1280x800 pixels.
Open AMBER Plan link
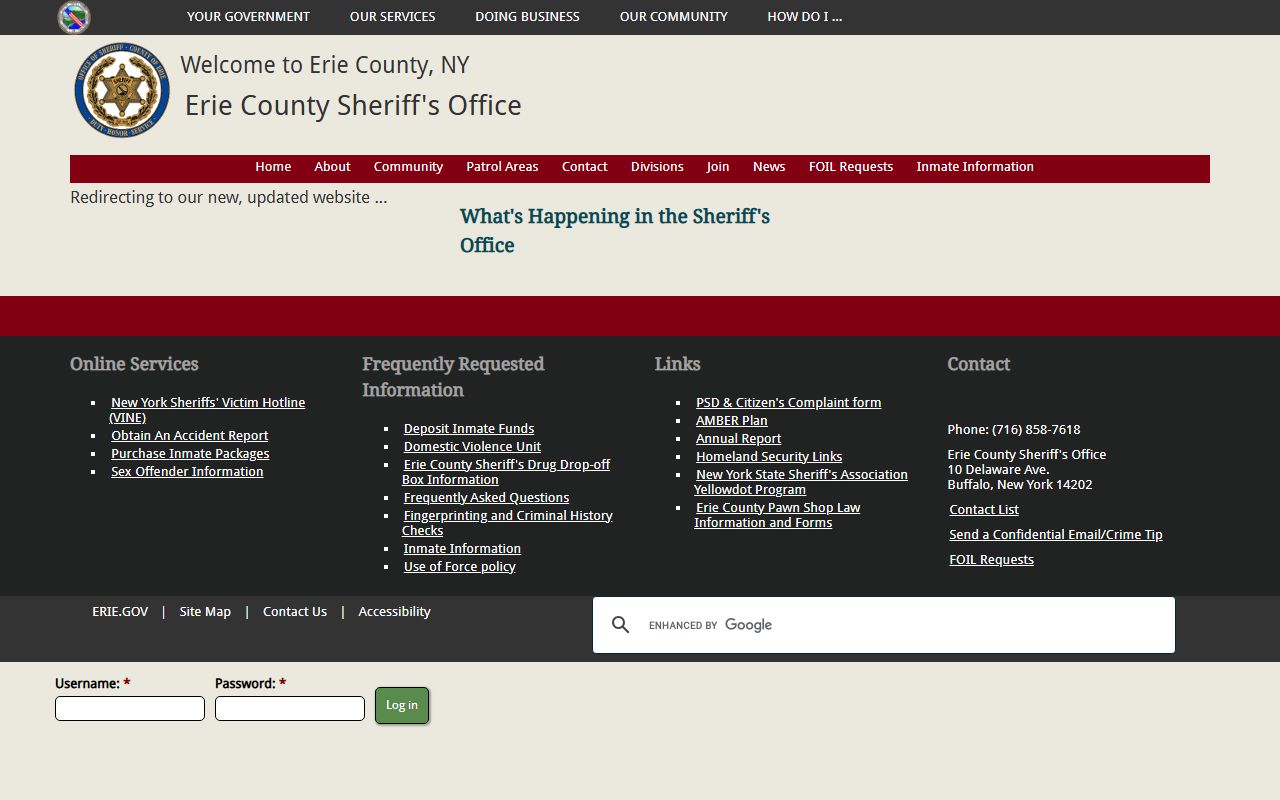coord(732,421)
